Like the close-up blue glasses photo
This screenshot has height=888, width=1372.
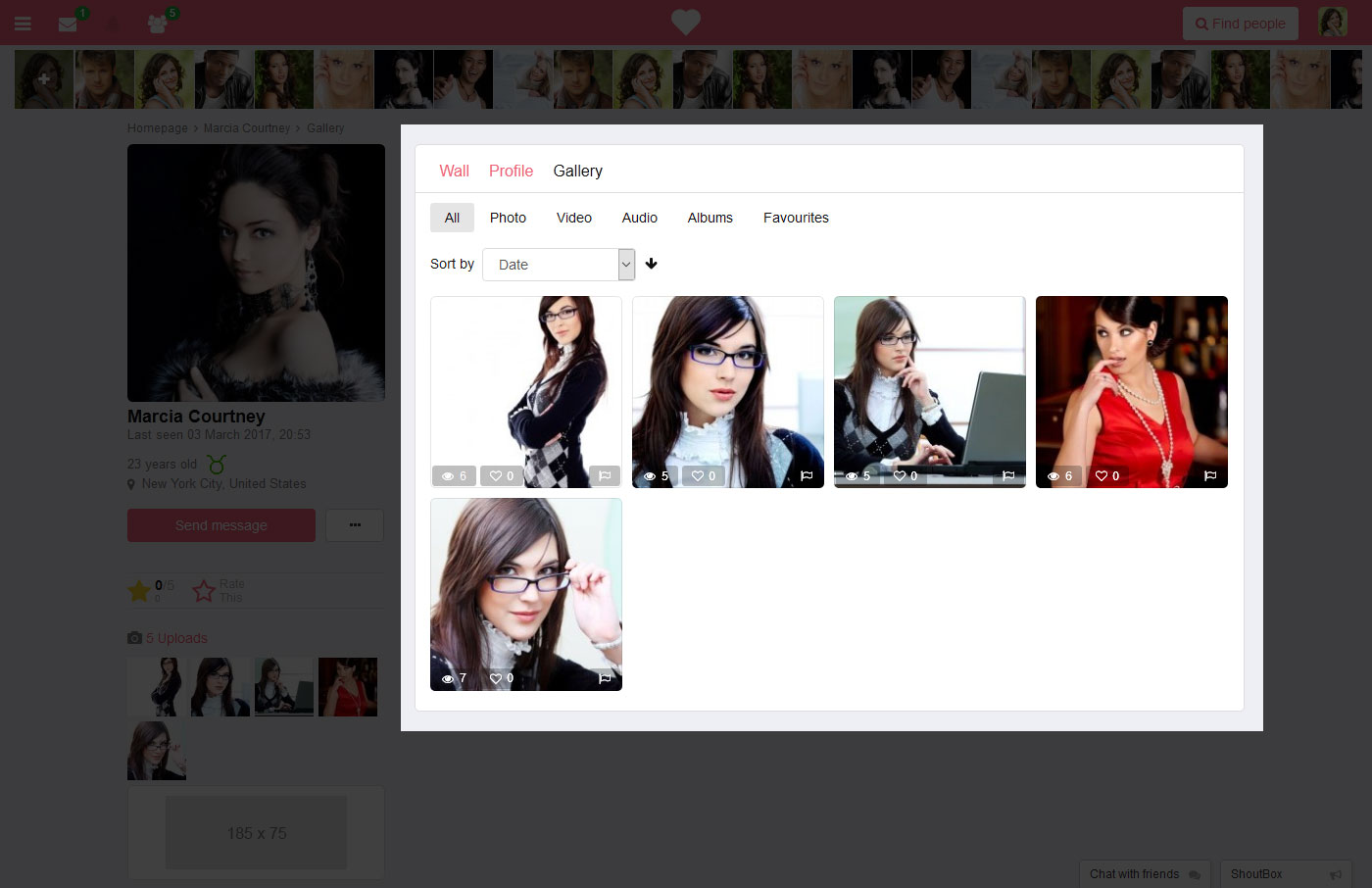(698, 476)
